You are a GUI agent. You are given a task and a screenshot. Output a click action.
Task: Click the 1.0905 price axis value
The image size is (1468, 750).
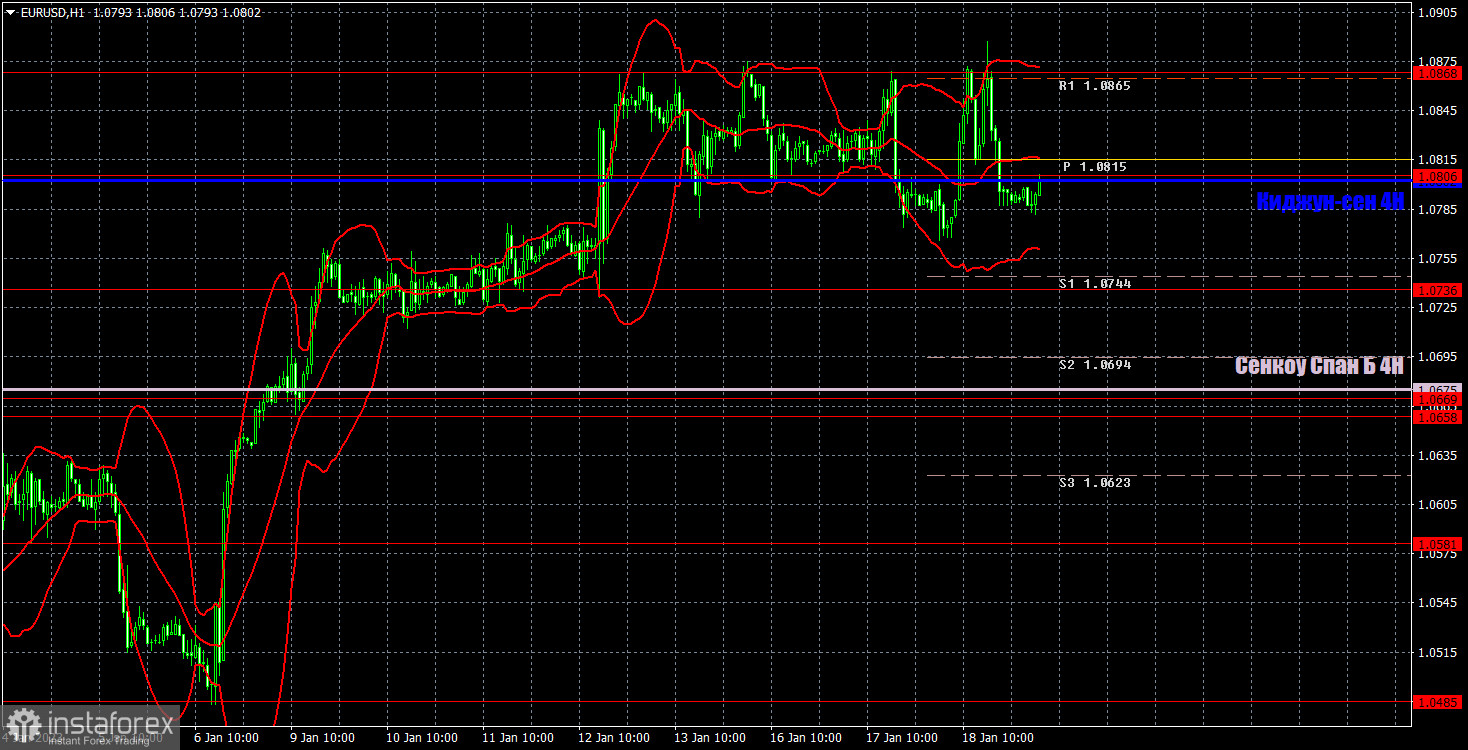click(x=1438, y=13)
